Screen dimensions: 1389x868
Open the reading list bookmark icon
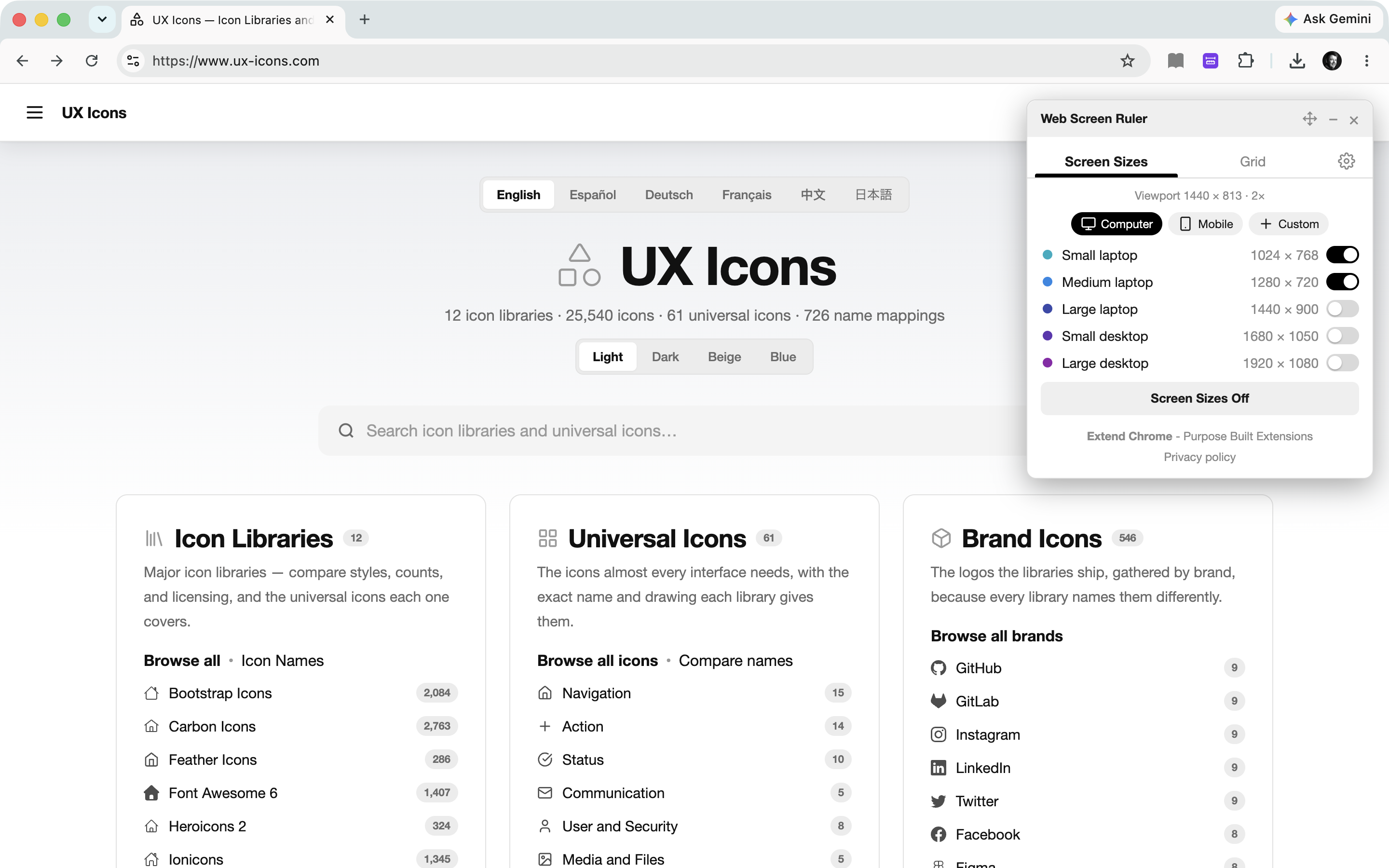point(1175,61)
